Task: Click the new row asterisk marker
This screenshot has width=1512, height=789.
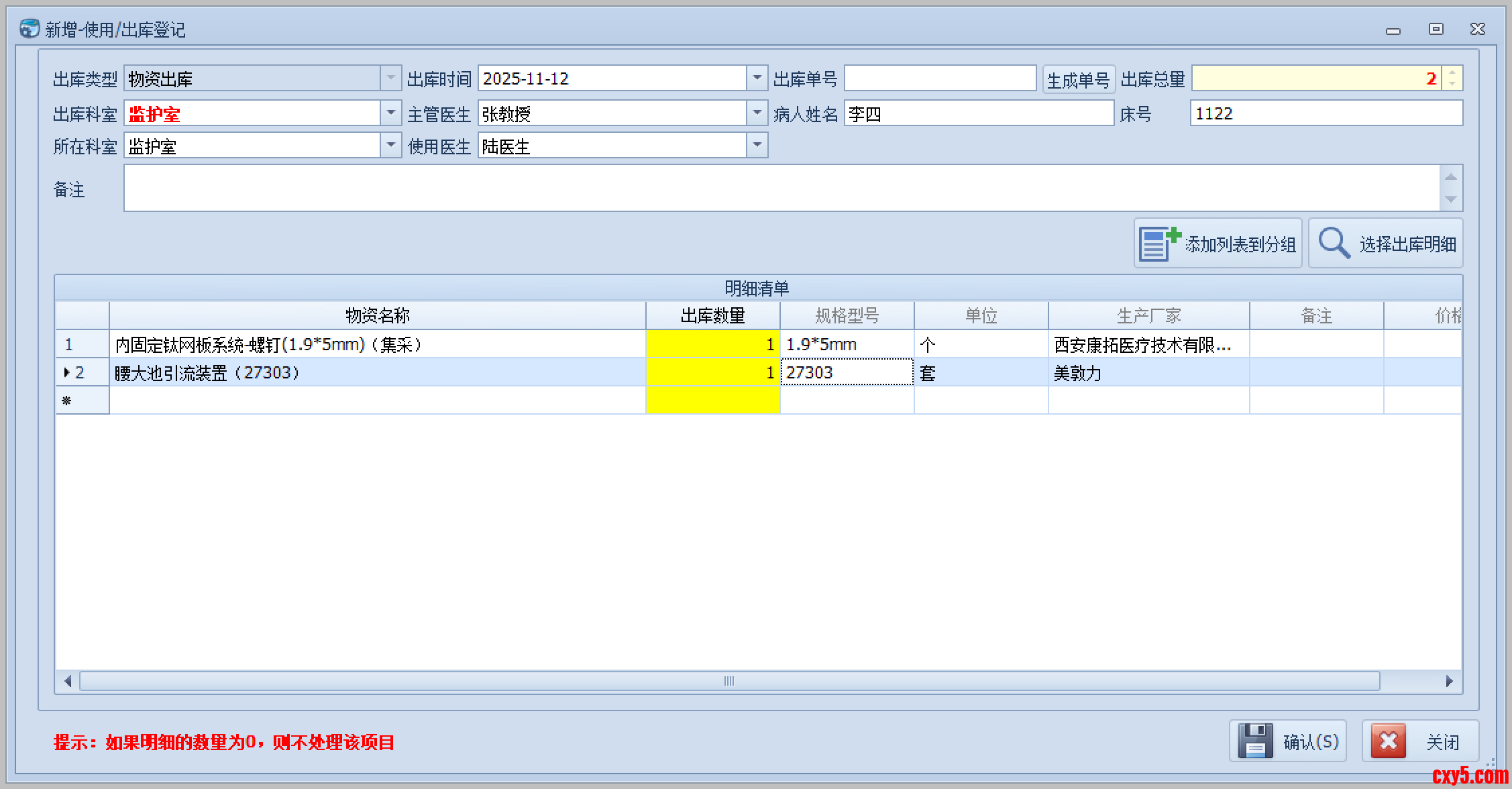Action: click(x=66, y=401)
